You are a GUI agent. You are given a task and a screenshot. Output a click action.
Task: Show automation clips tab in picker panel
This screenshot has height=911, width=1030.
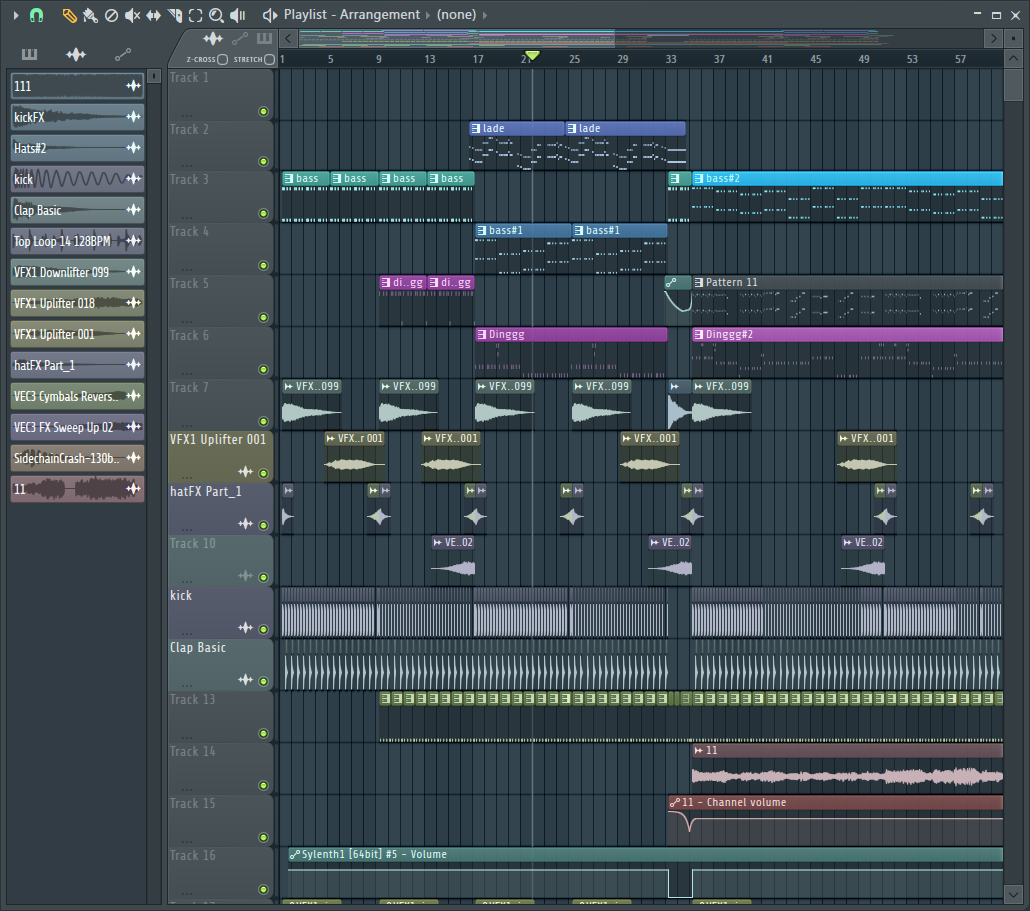(122, 54)
